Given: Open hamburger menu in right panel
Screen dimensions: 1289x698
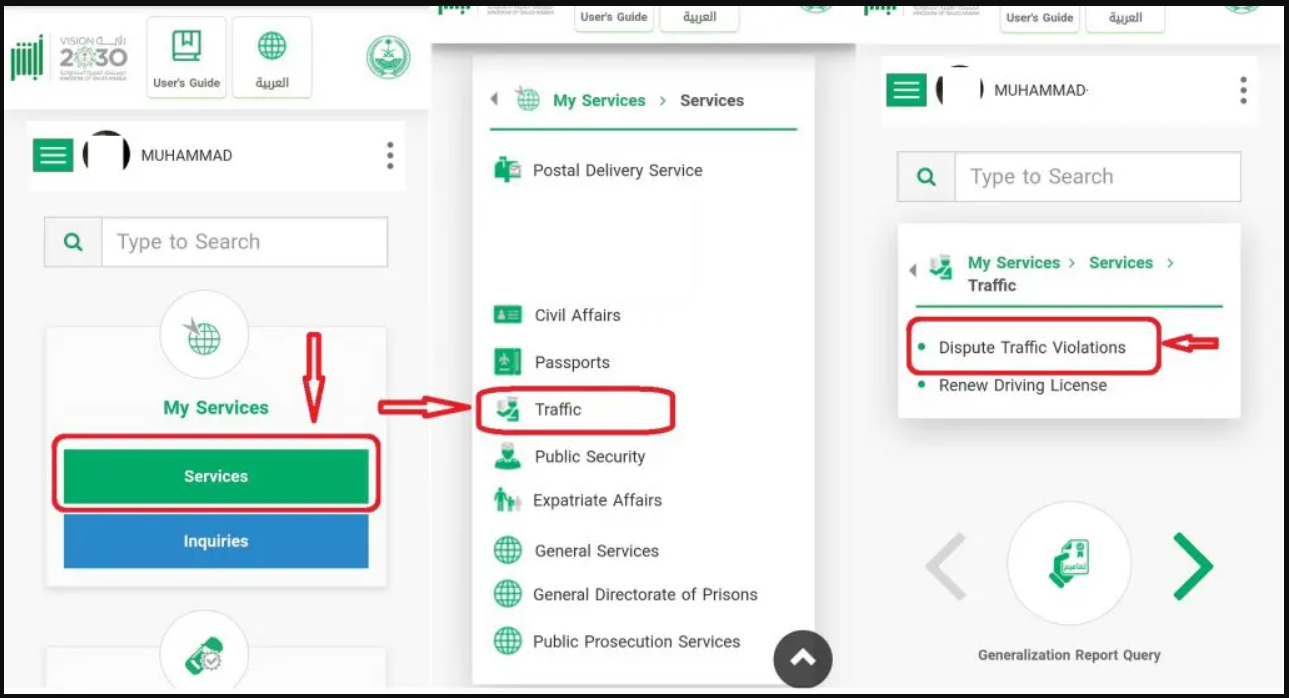Looking at the screenshot, I should click(906, 91).
